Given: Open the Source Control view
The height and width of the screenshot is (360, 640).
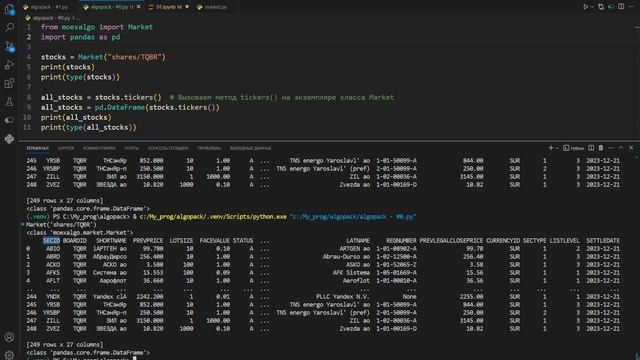Looking at the screenshot, I should tap(9, 47).
